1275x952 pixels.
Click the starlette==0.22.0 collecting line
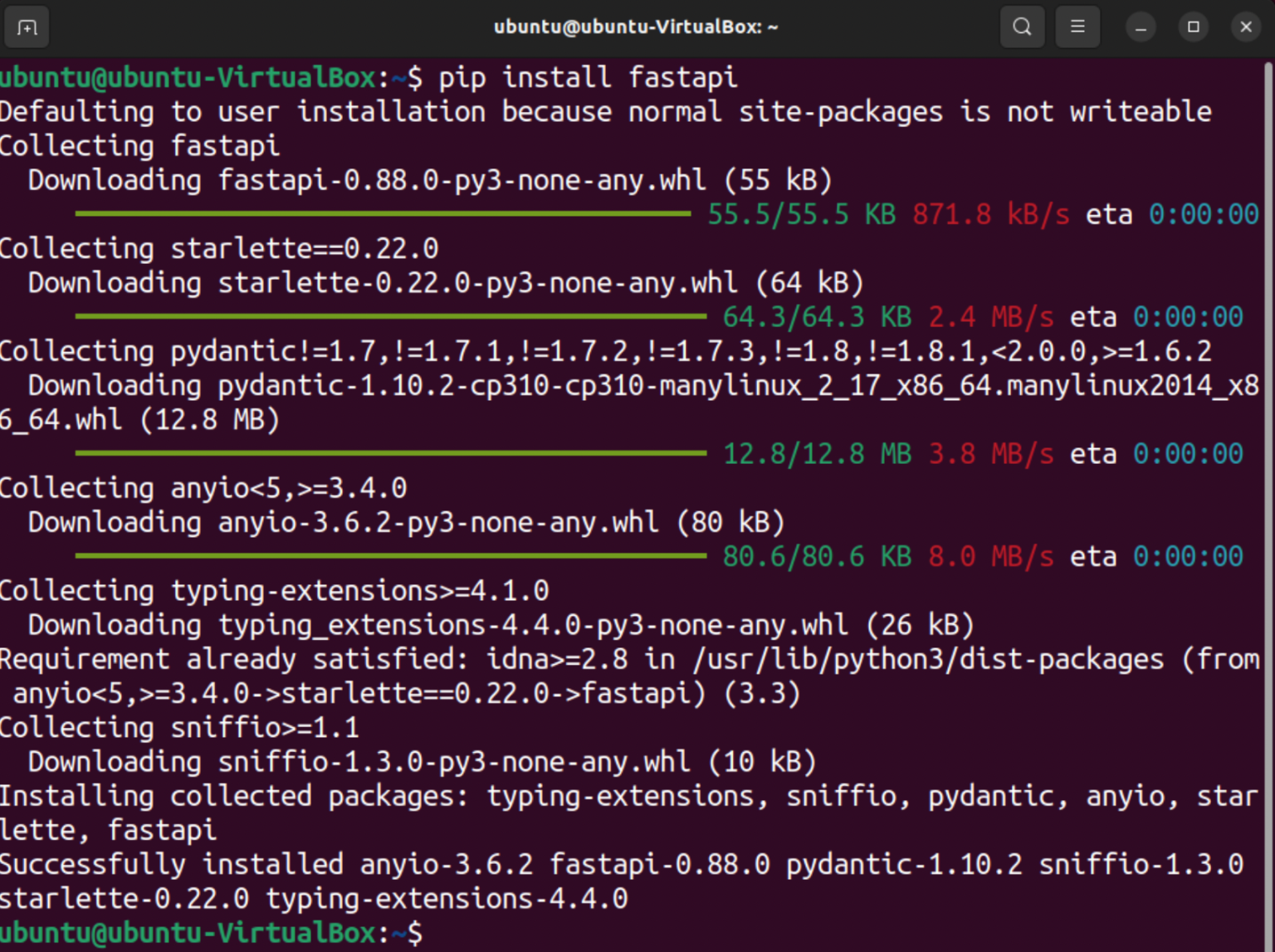220,247
